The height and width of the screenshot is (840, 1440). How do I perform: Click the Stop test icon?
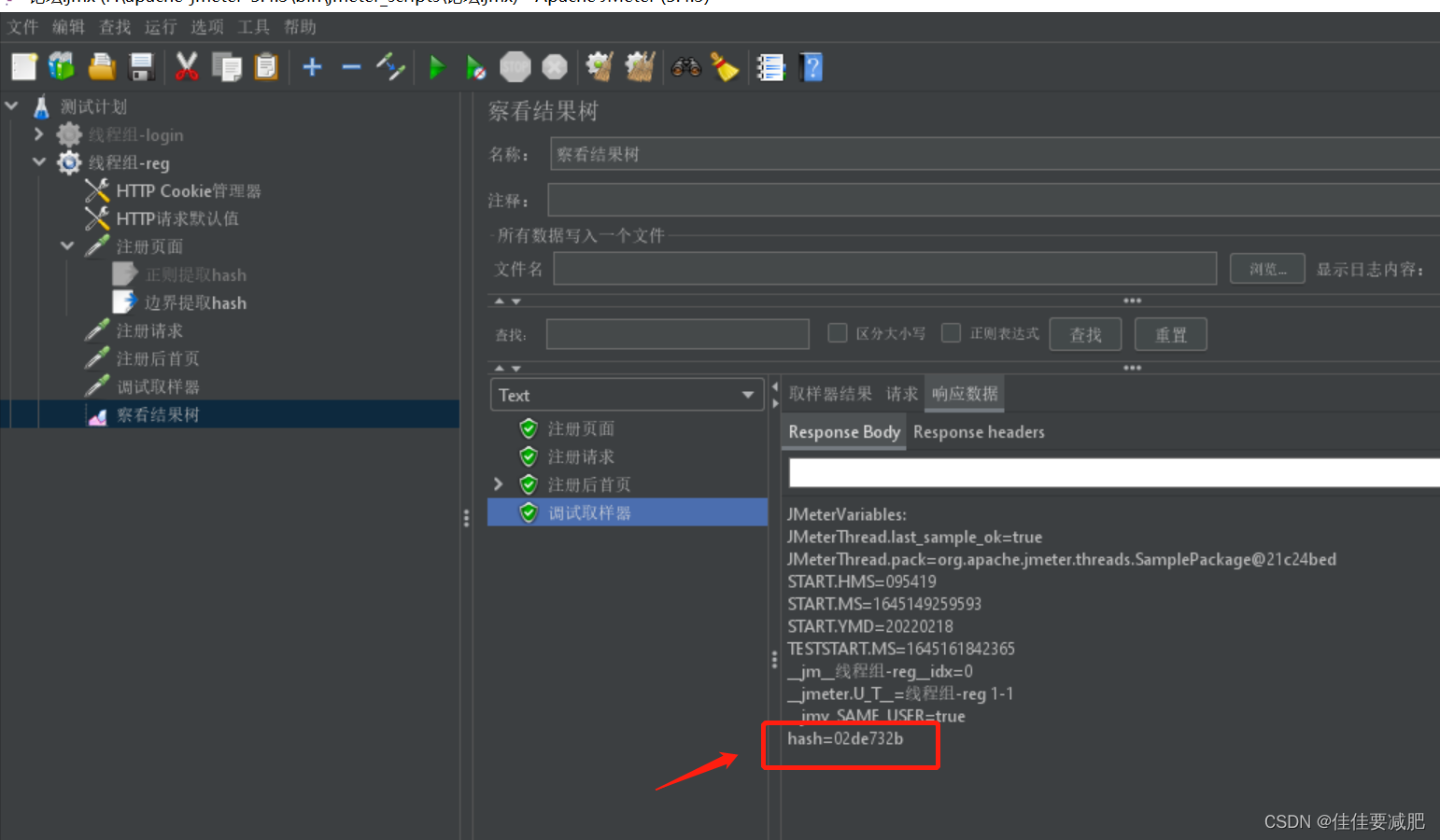tap(515, 67)
